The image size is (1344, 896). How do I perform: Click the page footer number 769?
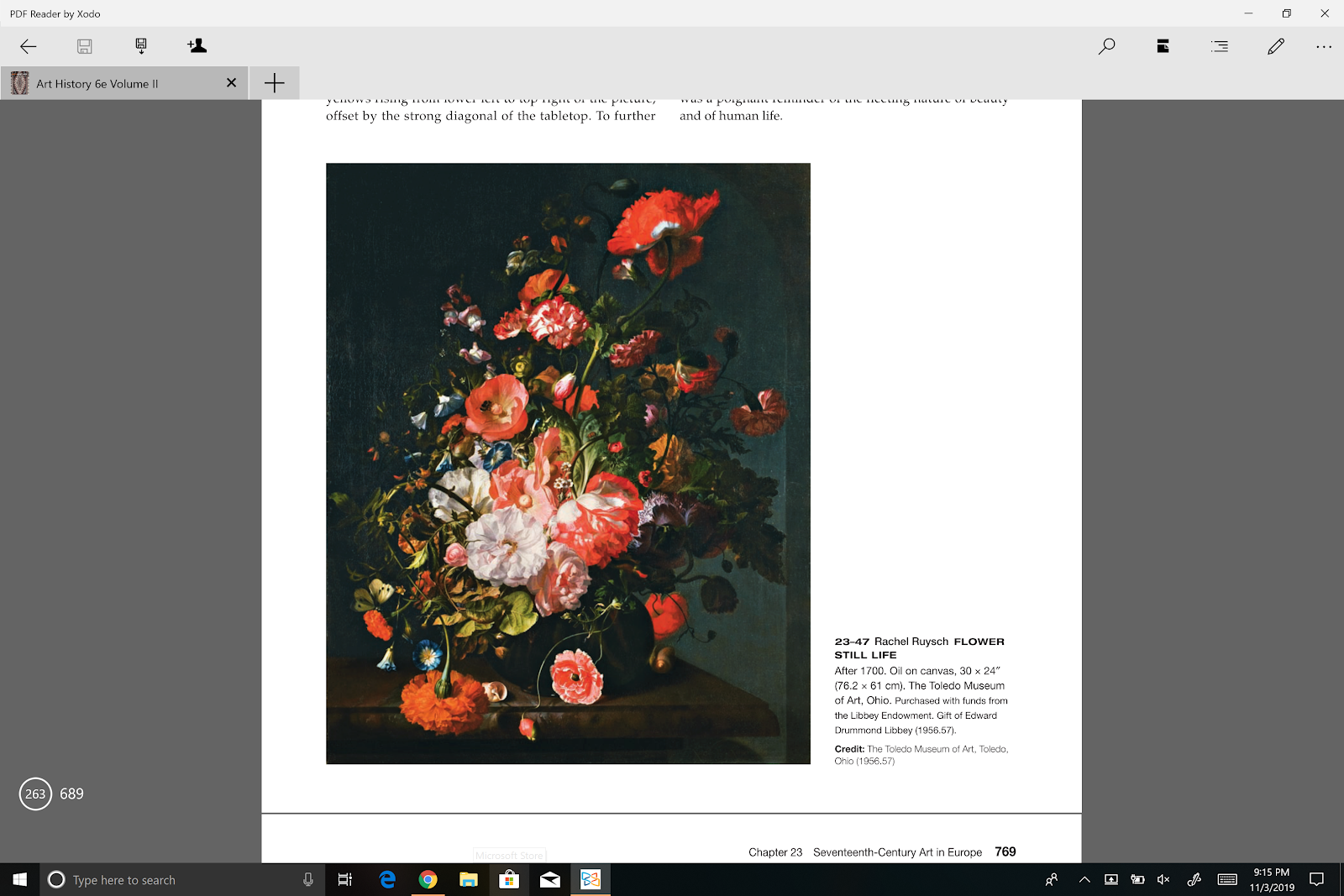1005,851
